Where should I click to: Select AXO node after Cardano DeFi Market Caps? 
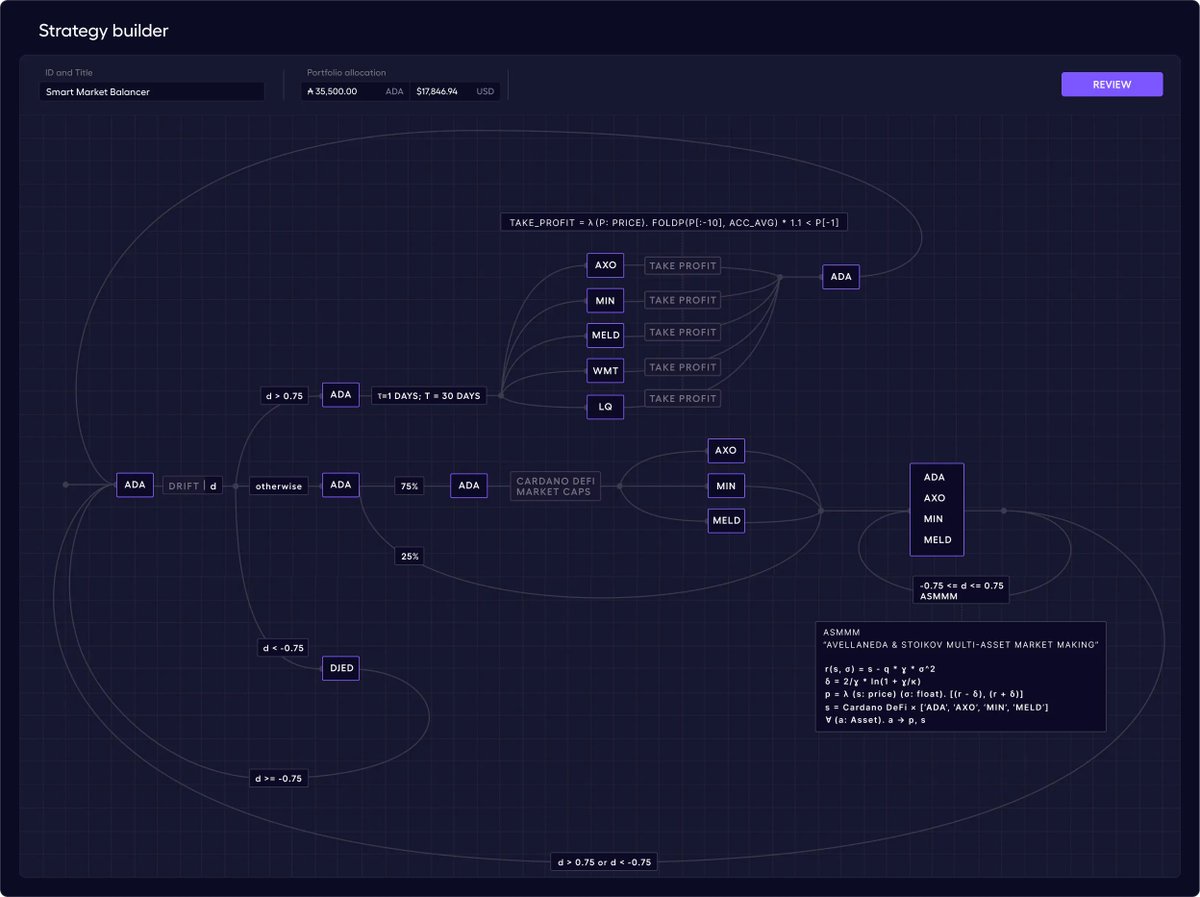tap(726, 451)
